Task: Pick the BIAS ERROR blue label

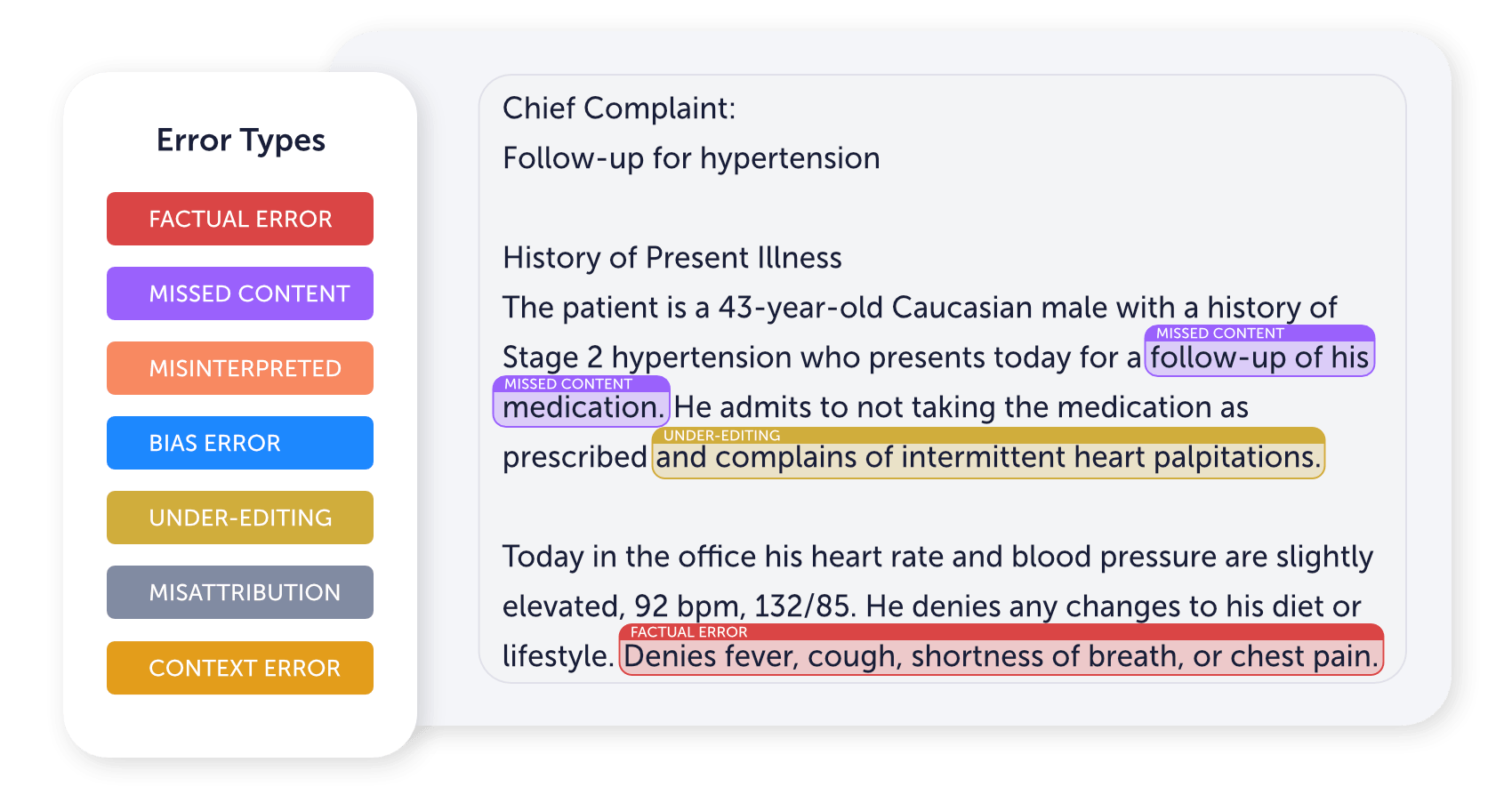Action: 240,443
